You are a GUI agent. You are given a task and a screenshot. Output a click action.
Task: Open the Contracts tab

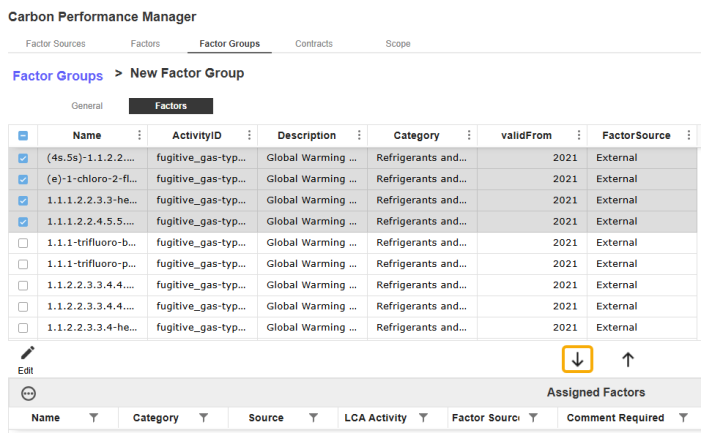(314, 44)
